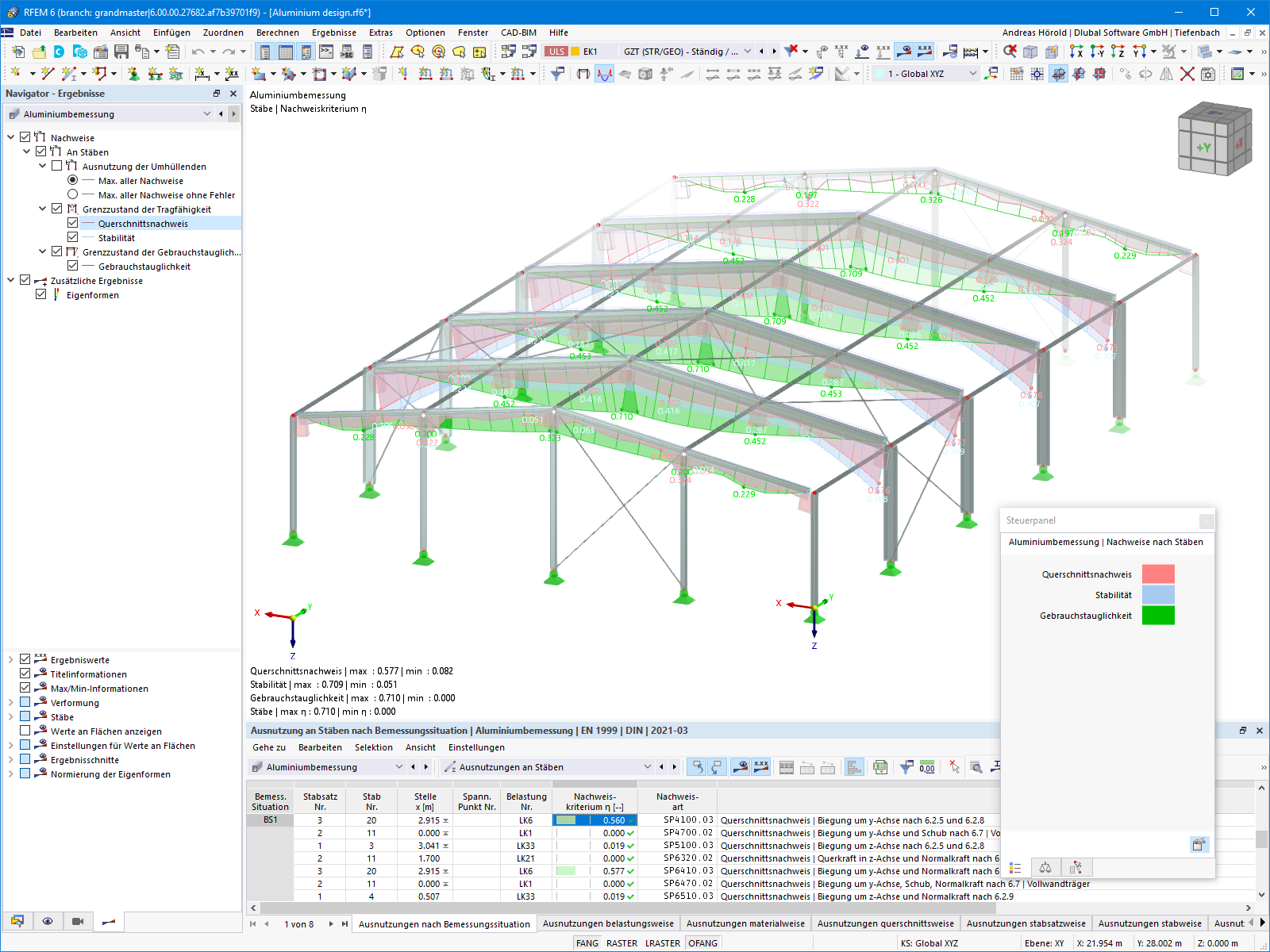The image size is (1270, 952).
Task: Click the green Gebrauchstauglichkeit color swatch
Action: point(1157,614)
